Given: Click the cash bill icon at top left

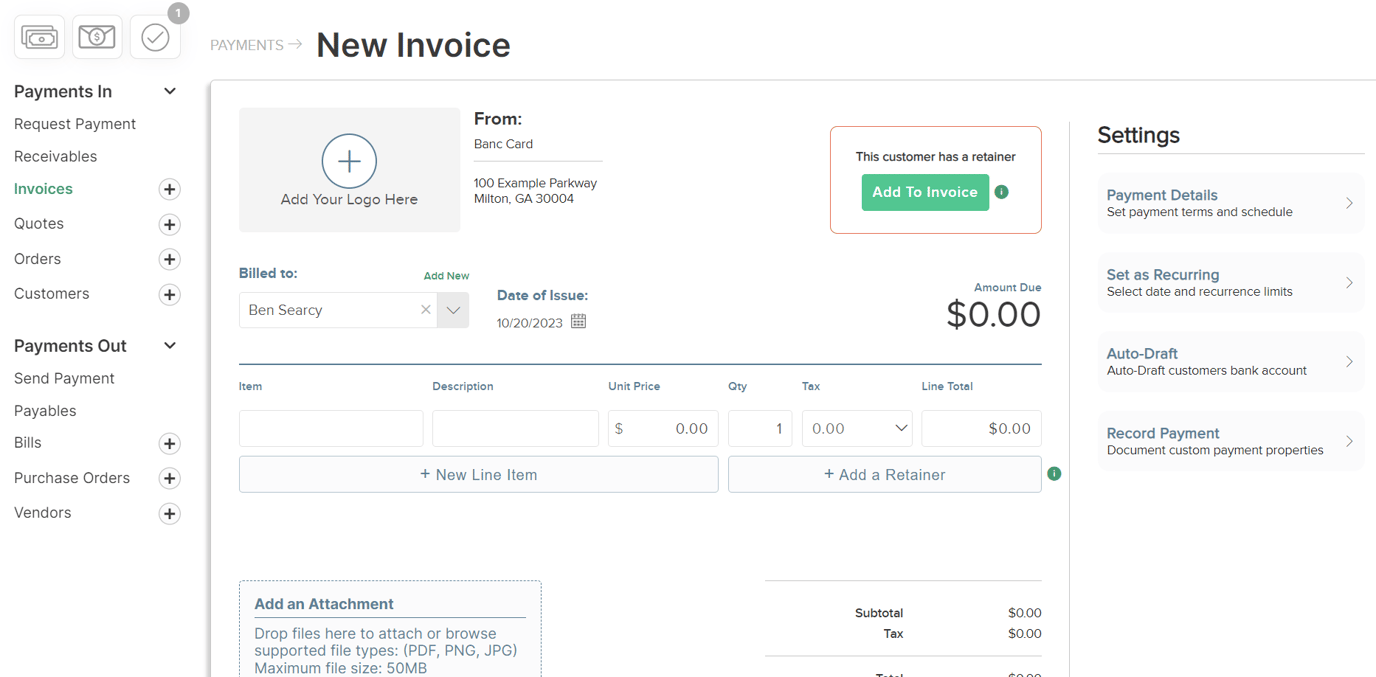Looking at the screenshot, I should (39, 38).
